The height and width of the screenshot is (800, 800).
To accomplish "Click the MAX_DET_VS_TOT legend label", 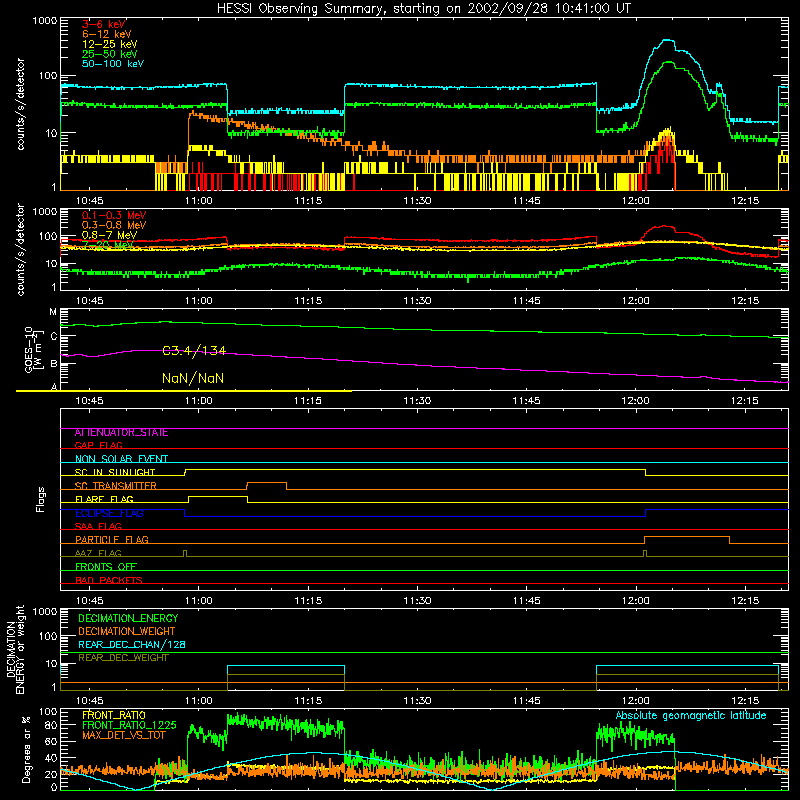I will [124, 735].
